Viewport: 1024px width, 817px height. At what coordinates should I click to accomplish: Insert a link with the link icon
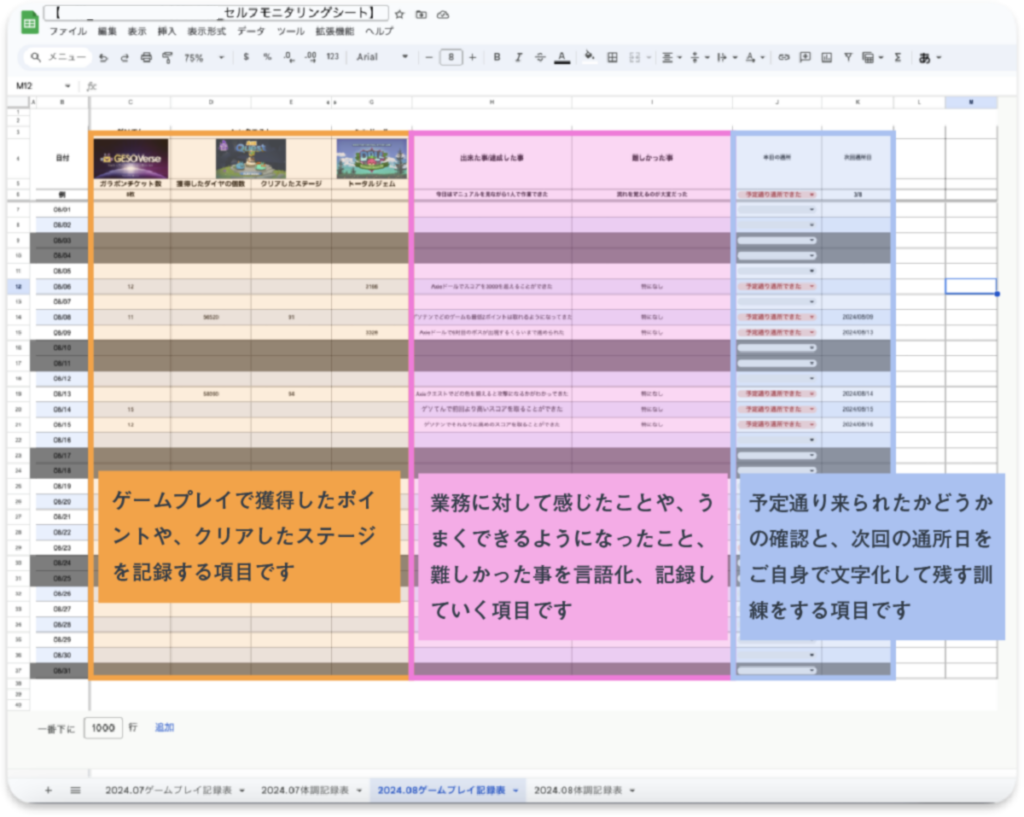(784, 57)
